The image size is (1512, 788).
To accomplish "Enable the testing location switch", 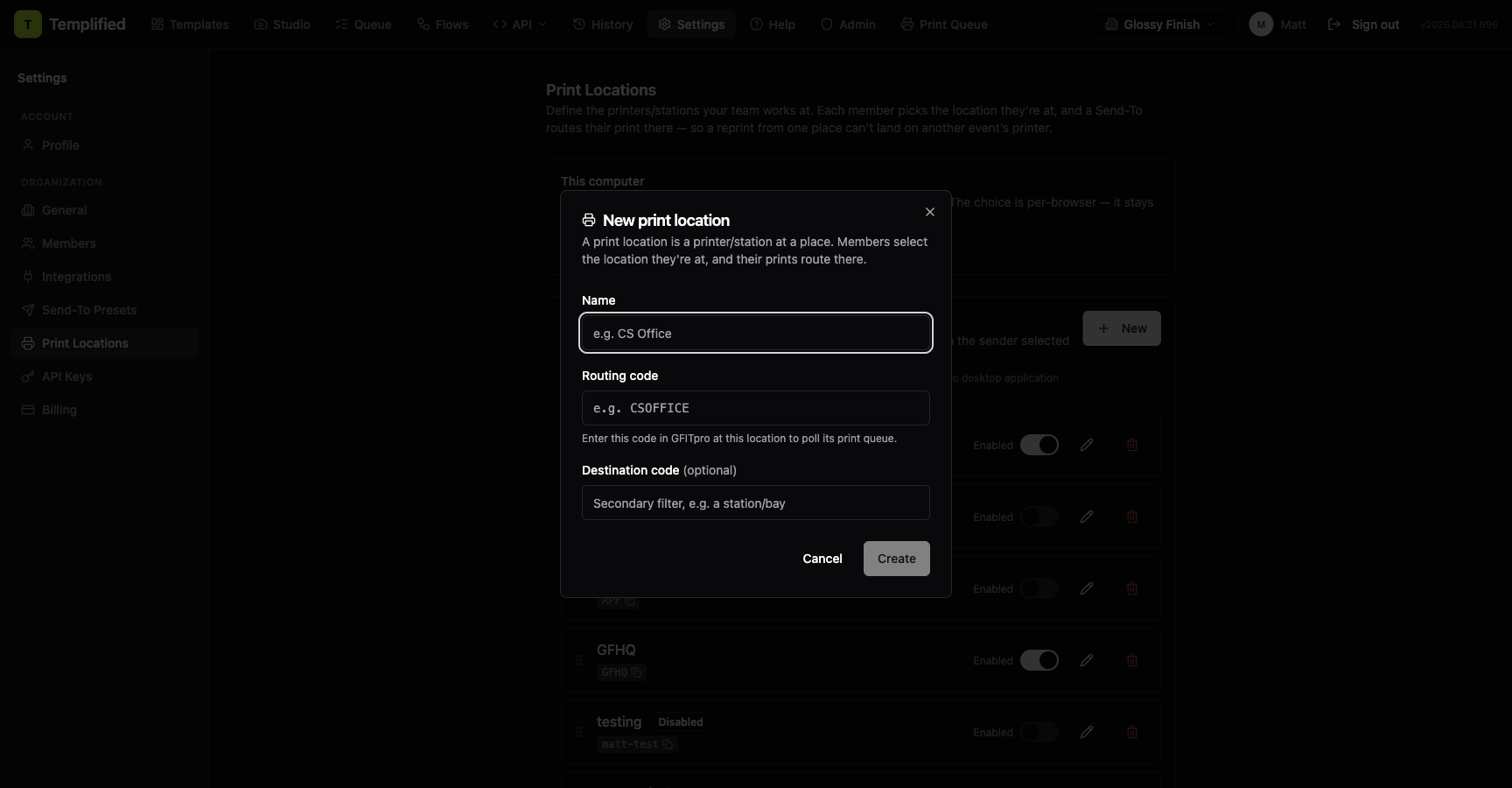I will pos(1039,732).
